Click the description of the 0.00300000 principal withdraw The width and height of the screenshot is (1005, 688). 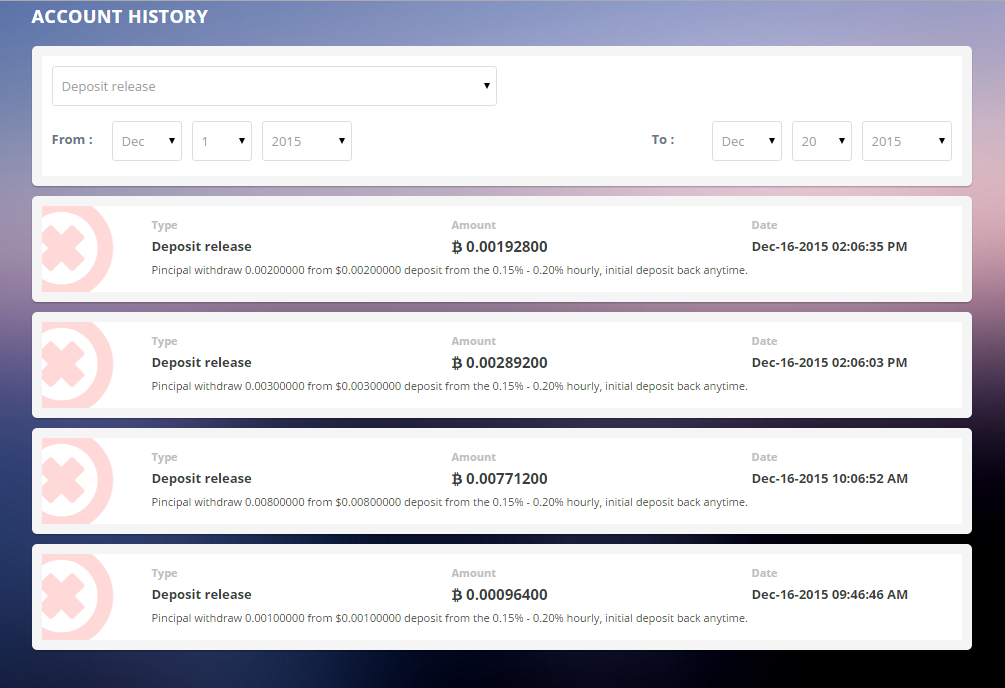(449, 386)
